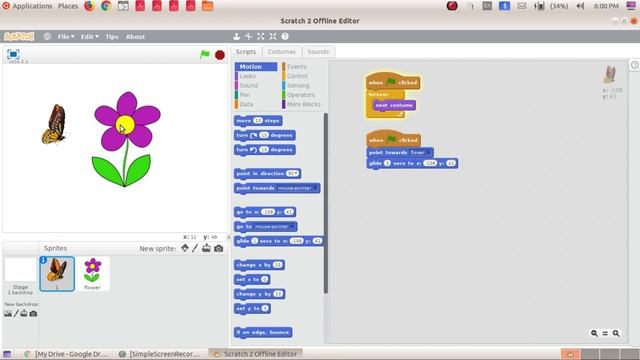The width and height of the screenshot is (640, 360).
Task: Select the flower sprite thumbnail
Action: [x=92, y=273]
